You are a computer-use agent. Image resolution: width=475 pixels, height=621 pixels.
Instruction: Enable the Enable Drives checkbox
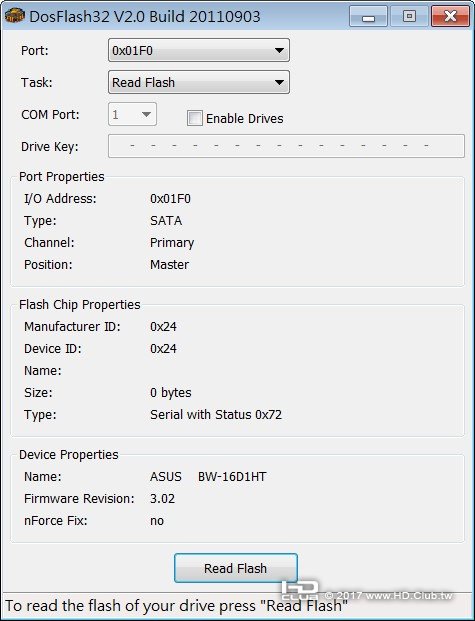click(195, 118)
